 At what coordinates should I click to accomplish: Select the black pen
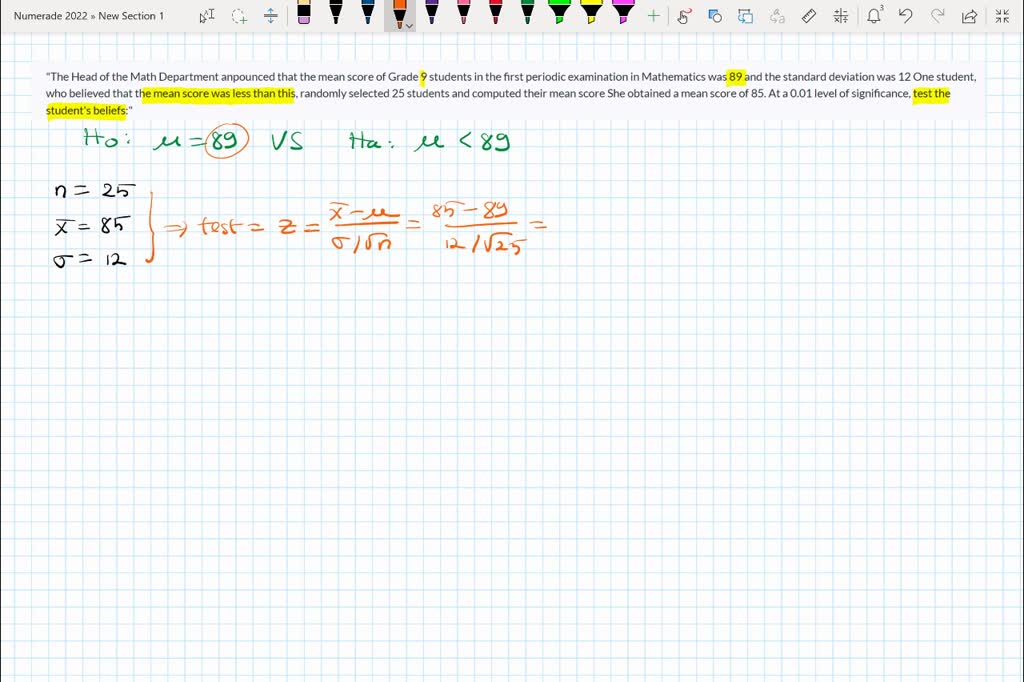point(336,13)
